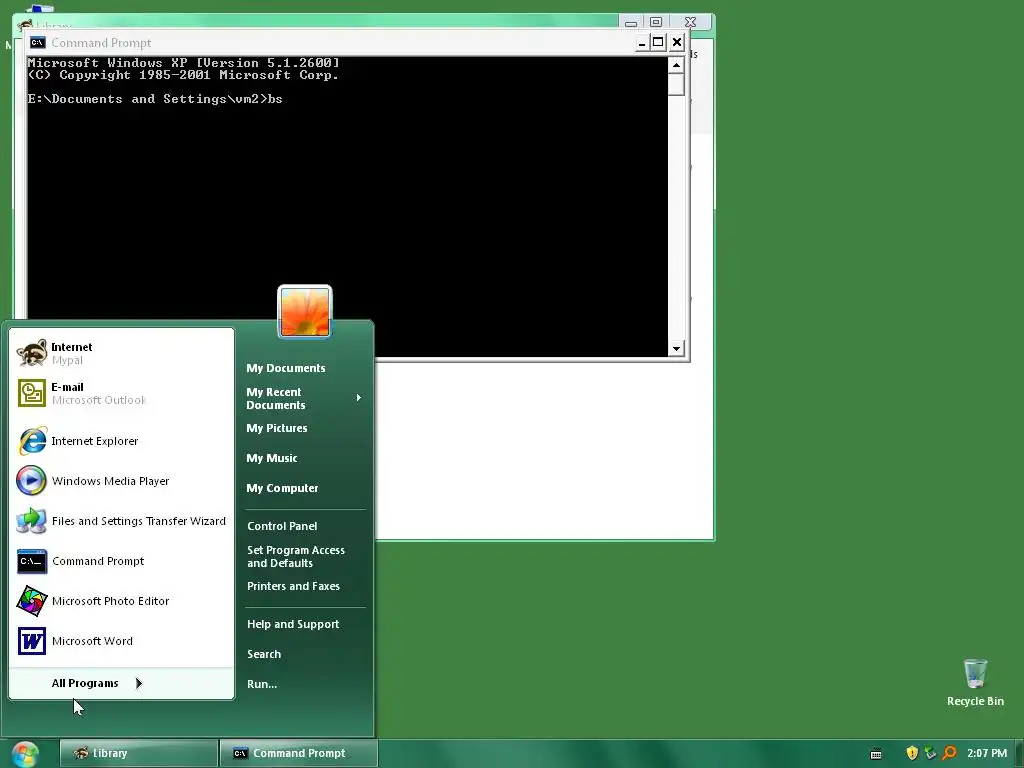1024x768 pixels.
Task: Launch Windows Media Player icon
Action: pyautogui.click(x=31, y=481)
